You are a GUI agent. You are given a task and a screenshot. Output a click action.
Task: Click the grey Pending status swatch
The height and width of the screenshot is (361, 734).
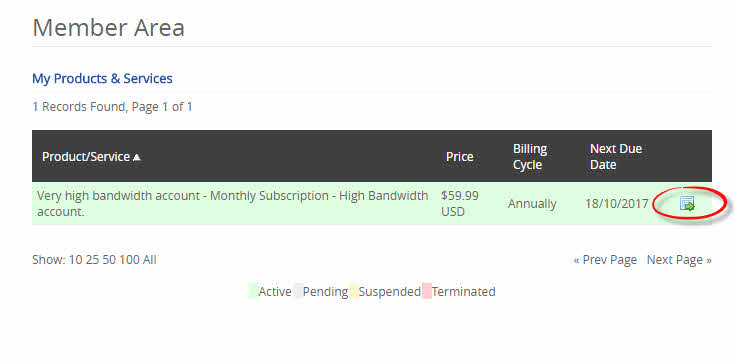[298, 291]
